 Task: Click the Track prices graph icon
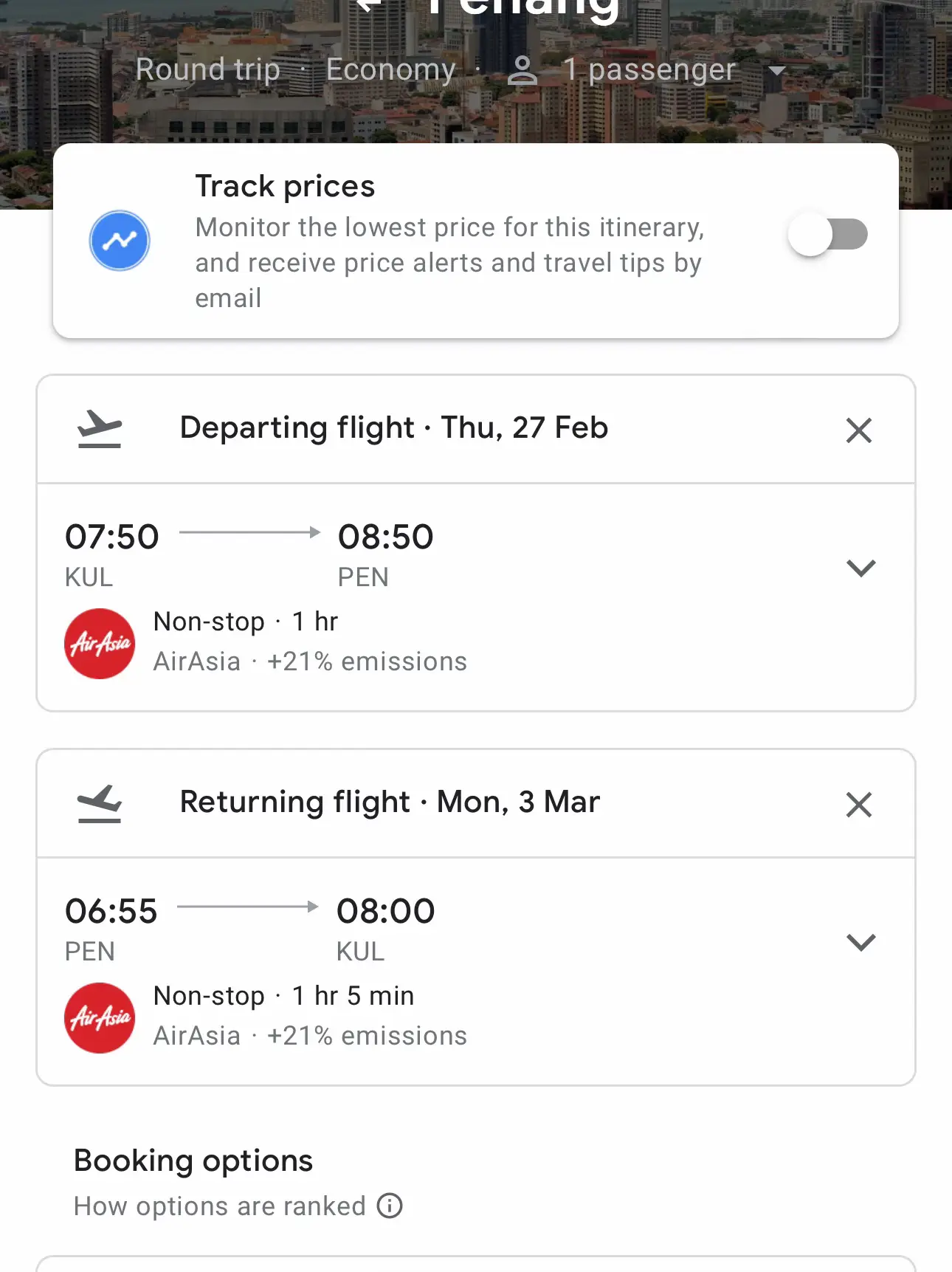click(x=120, y=241)
